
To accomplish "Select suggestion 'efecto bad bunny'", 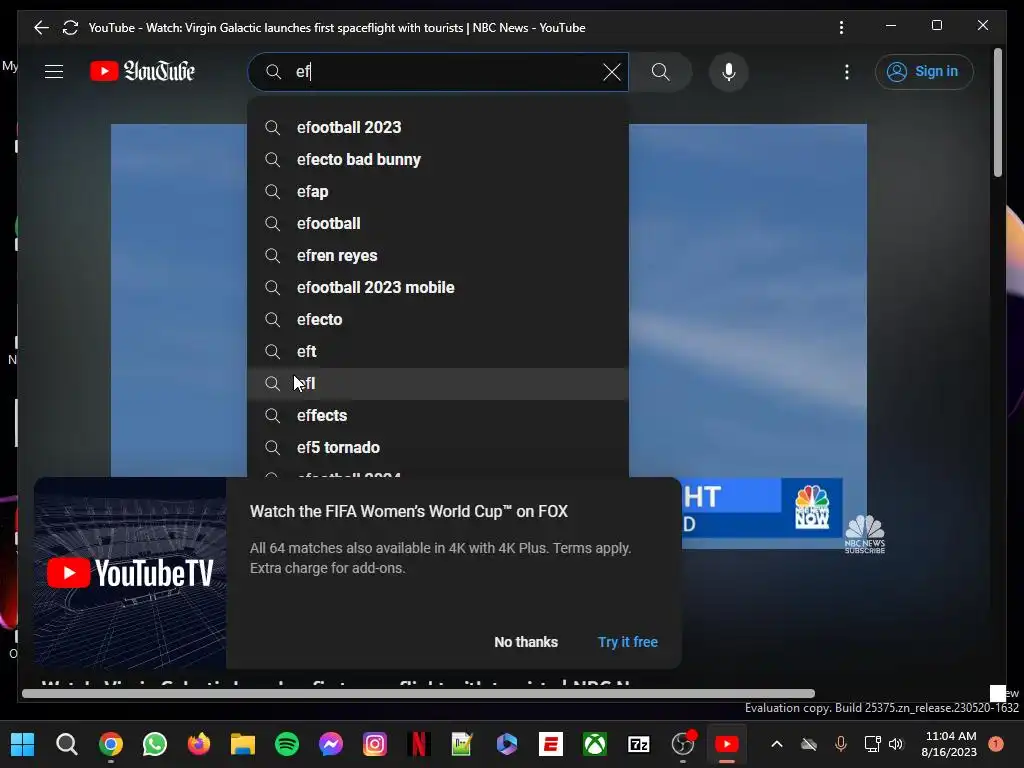I will 438,159.
